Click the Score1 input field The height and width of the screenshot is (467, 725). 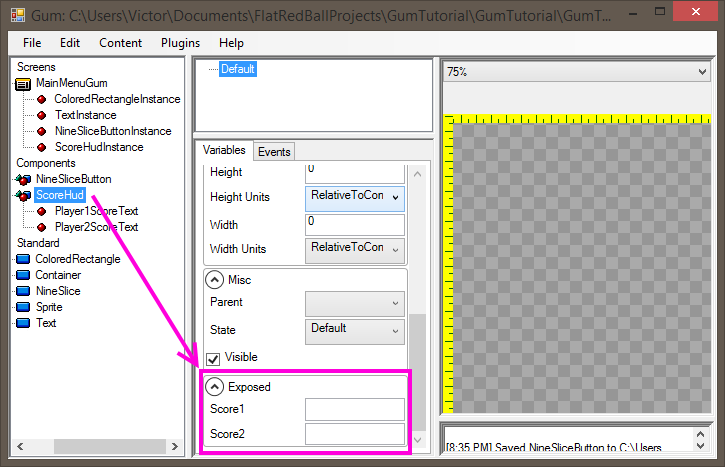point(354,409)
